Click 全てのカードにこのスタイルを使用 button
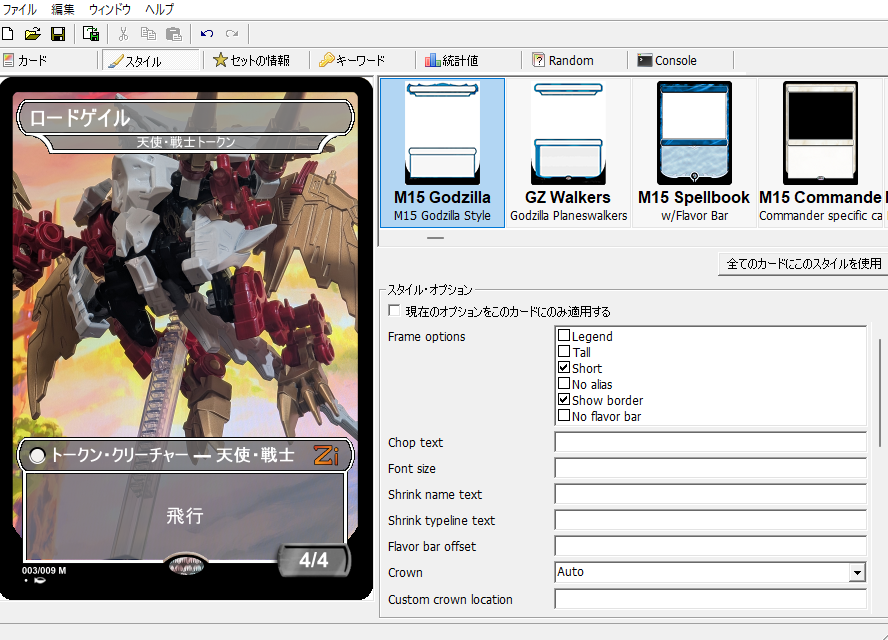Image resolution: width=888 pixels, height=640 pixels. pyautogui.click(x=803, y=264)
